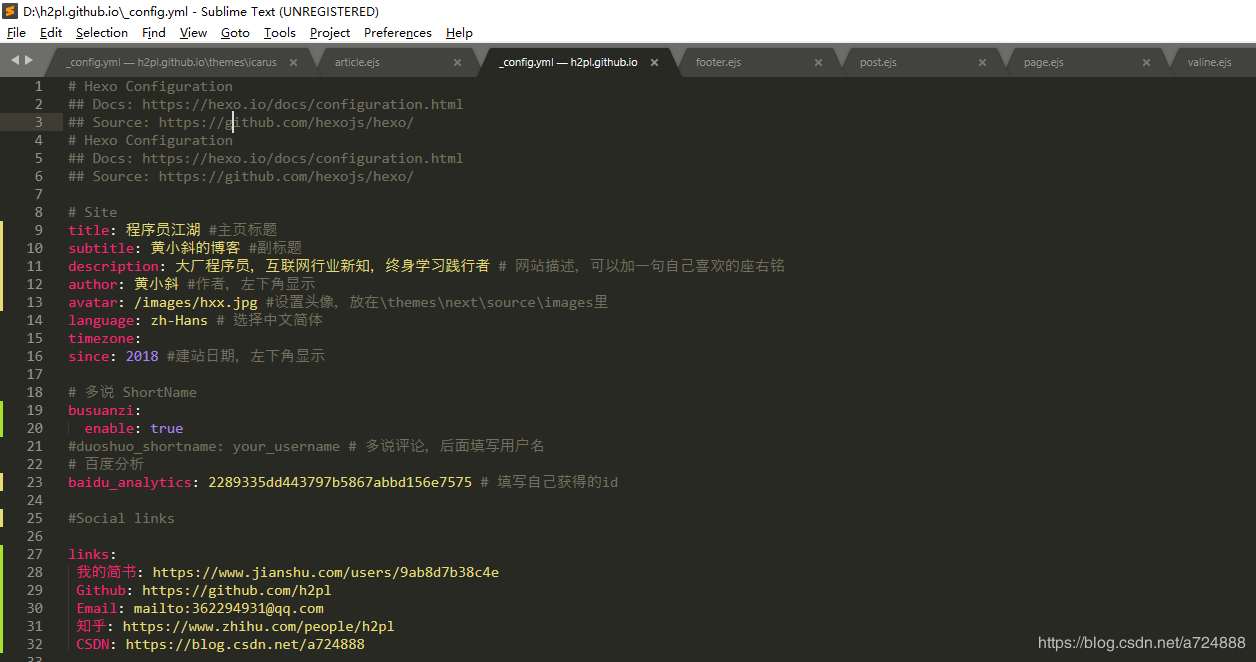Click the 'timezone' key on line 15
The width and height of the screenshot is (1256, 662).
coord(101,338)
